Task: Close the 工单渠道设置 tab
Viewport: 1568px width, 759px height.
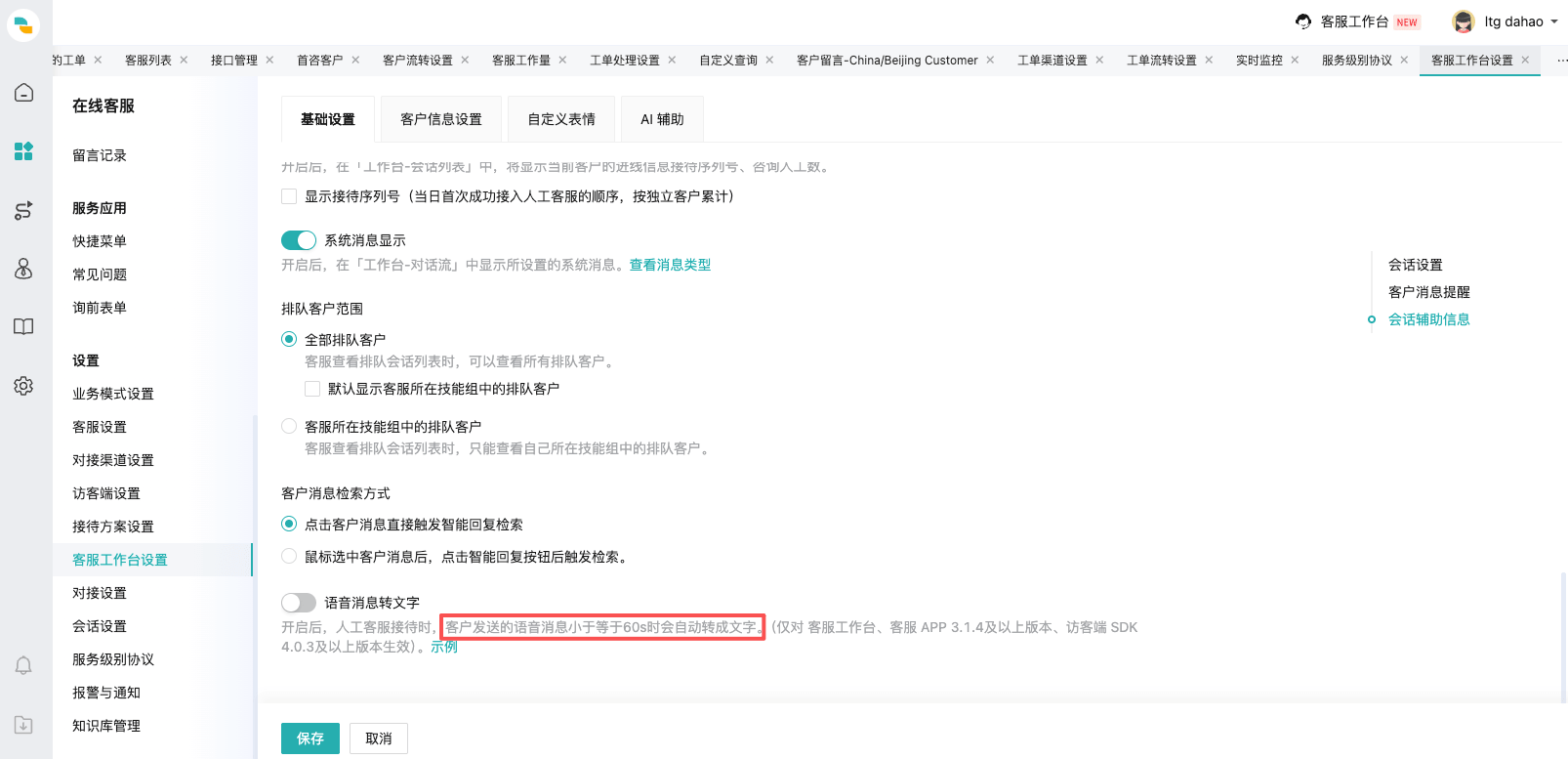Action: point(1099,60)
